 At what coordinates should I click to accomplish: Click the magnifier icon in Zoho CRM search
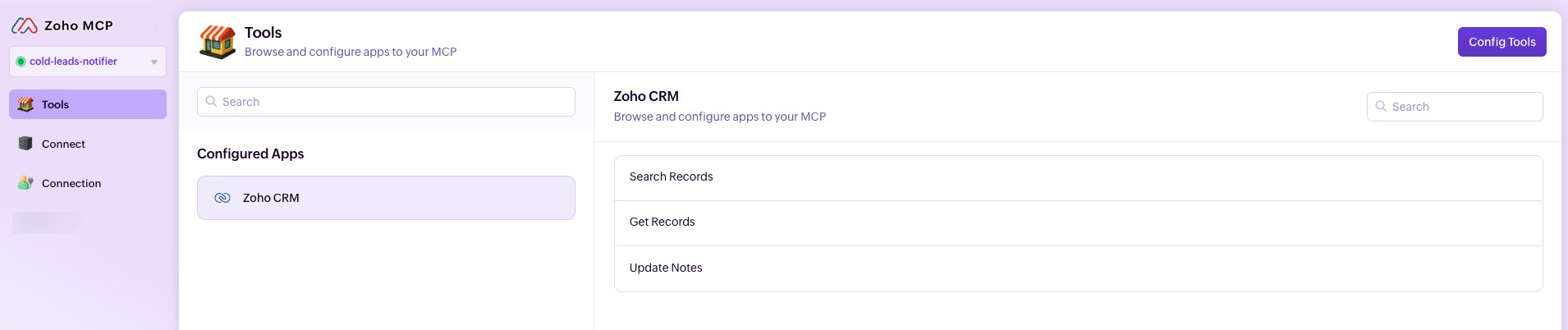(x=1381, y=107)
